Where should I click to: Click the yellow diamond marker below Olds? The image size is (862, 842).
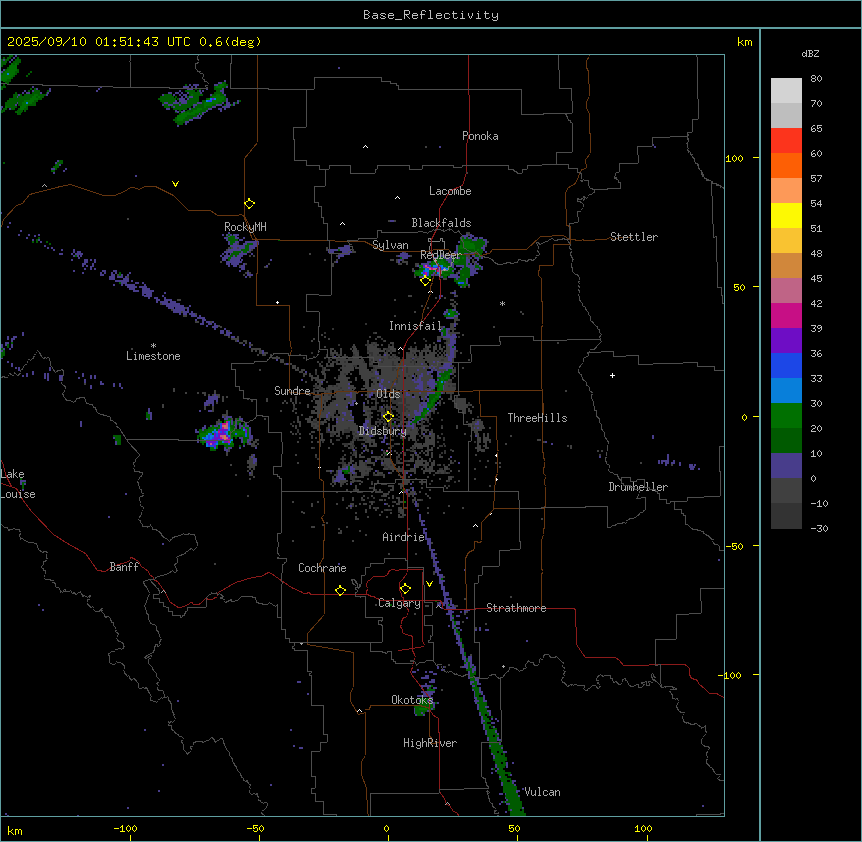click(389, 416)
